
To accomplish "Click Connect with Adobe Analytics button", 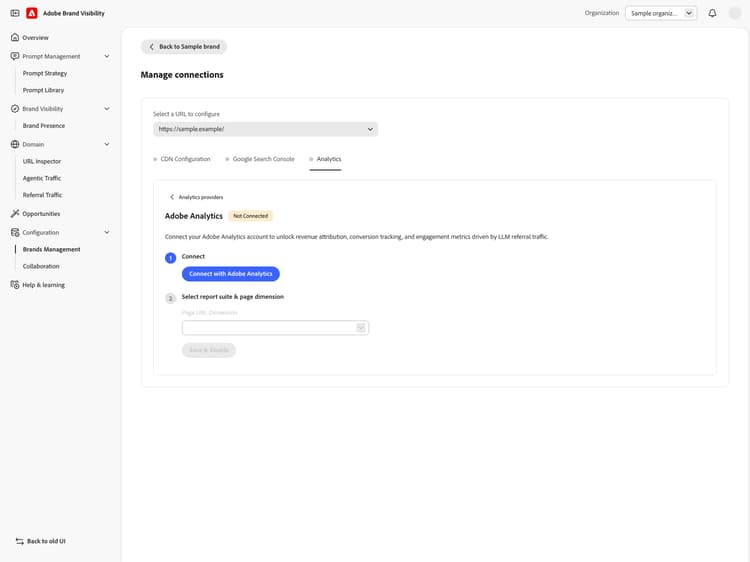I will click(x=231, y=274).
